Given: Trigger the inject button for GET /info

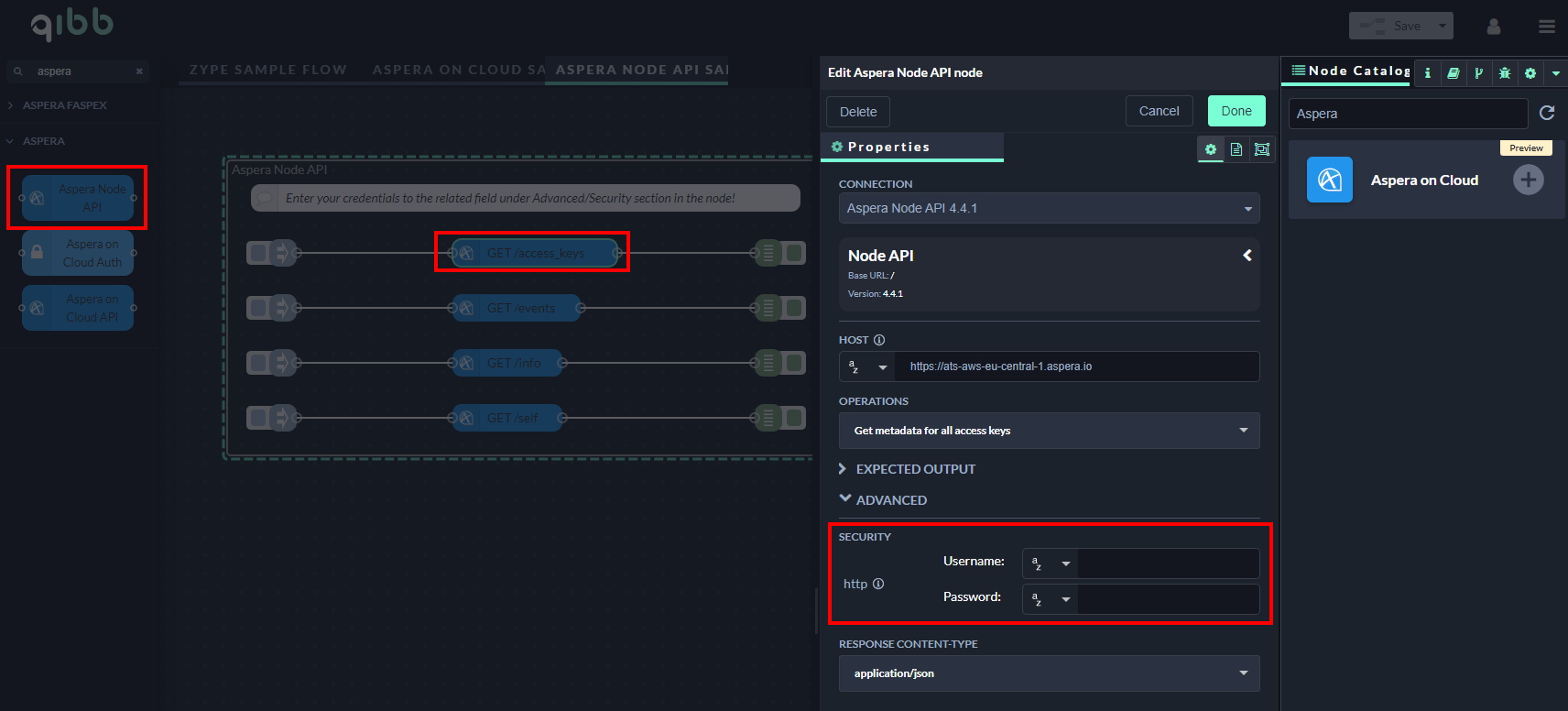Looking at the screenshot, I should point(258,363).
